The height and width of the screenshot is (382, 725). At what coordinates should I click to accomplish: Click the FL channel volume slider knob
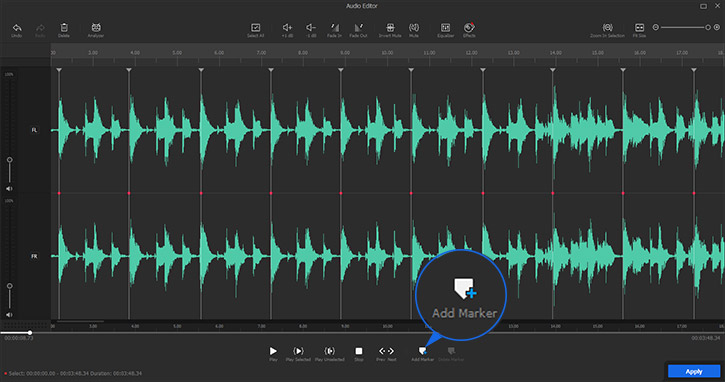9,160
